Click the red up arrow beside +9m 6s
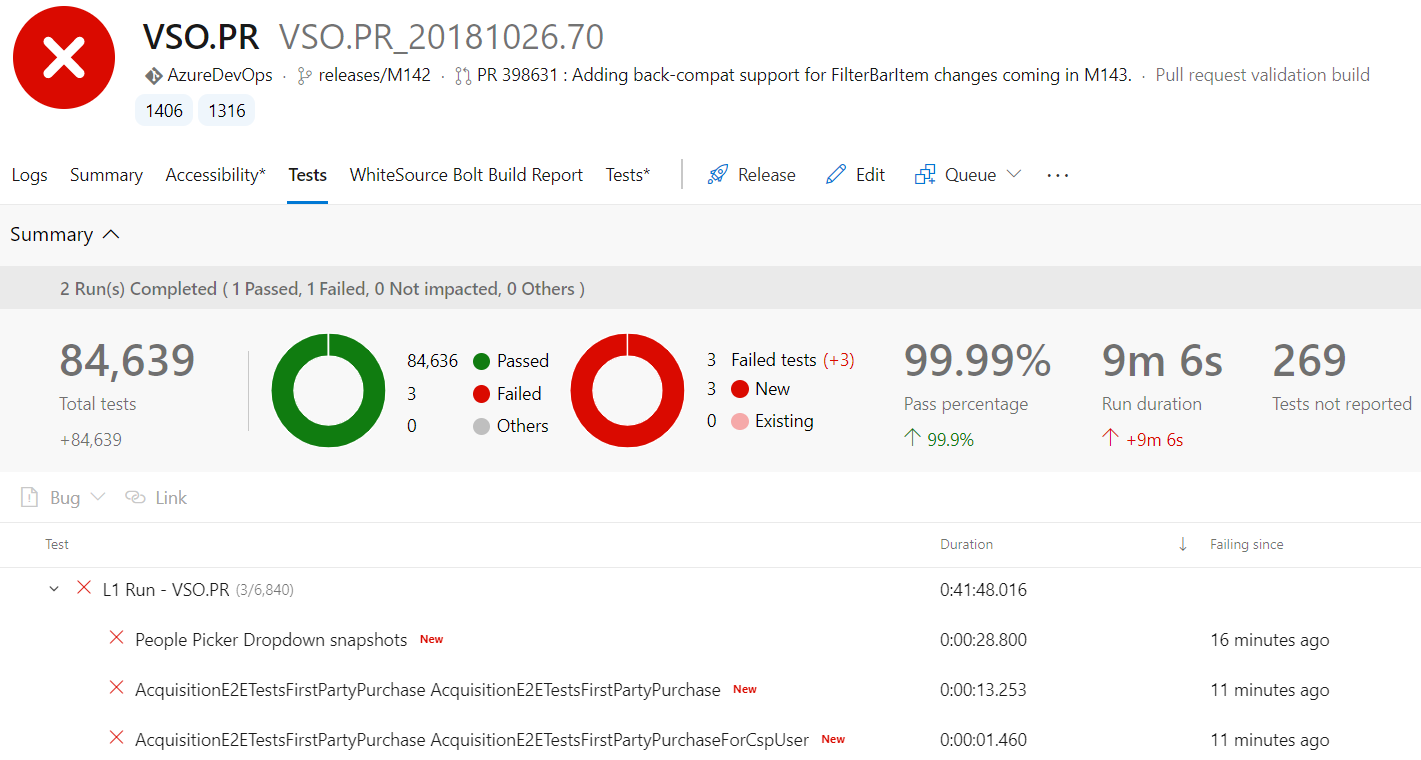The width and height of the screenshot is (1421, 760). tap(1110, 438)
